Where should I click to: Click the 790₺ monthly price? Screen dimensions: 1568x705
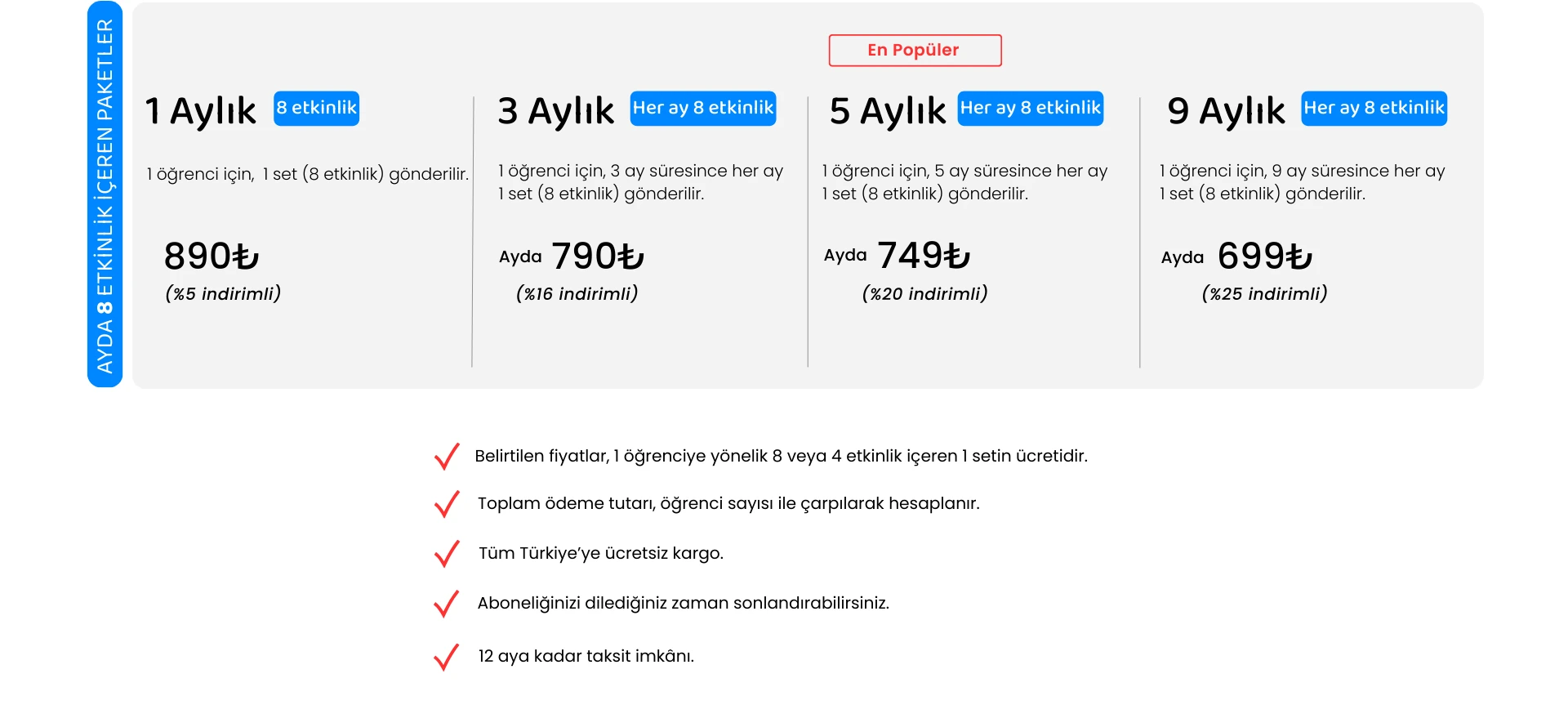pos(598,257)
